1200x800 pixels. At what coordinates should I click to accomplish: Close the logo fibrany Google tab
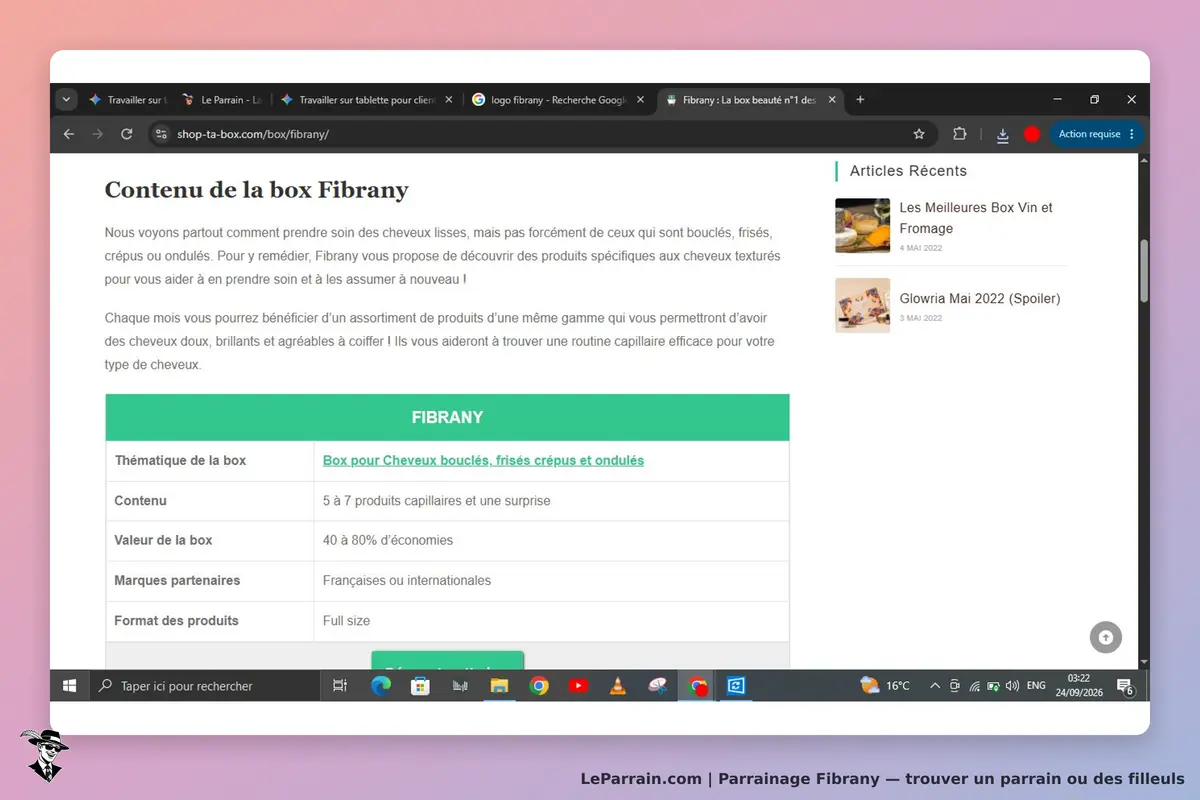pos(640,100)
